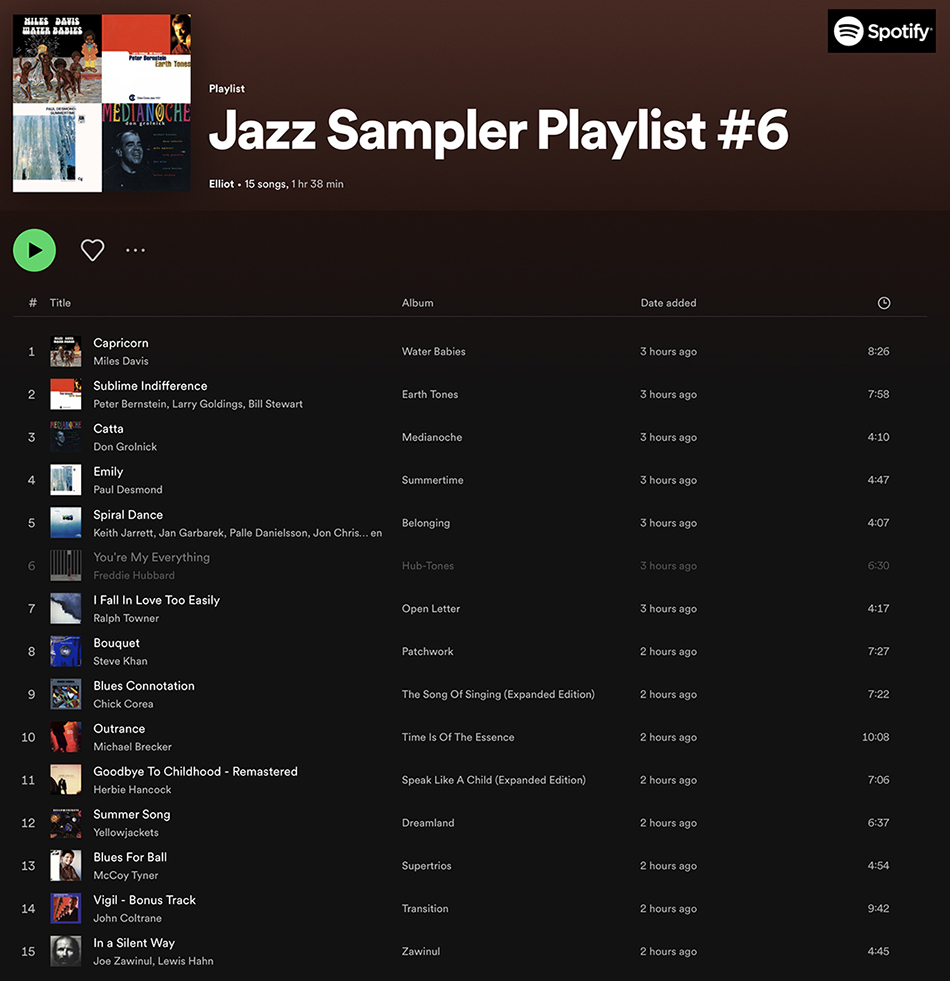Open the Open Letter album link
Image resolution: width=950 pixels, height=981 pixels.
[431, 609]
